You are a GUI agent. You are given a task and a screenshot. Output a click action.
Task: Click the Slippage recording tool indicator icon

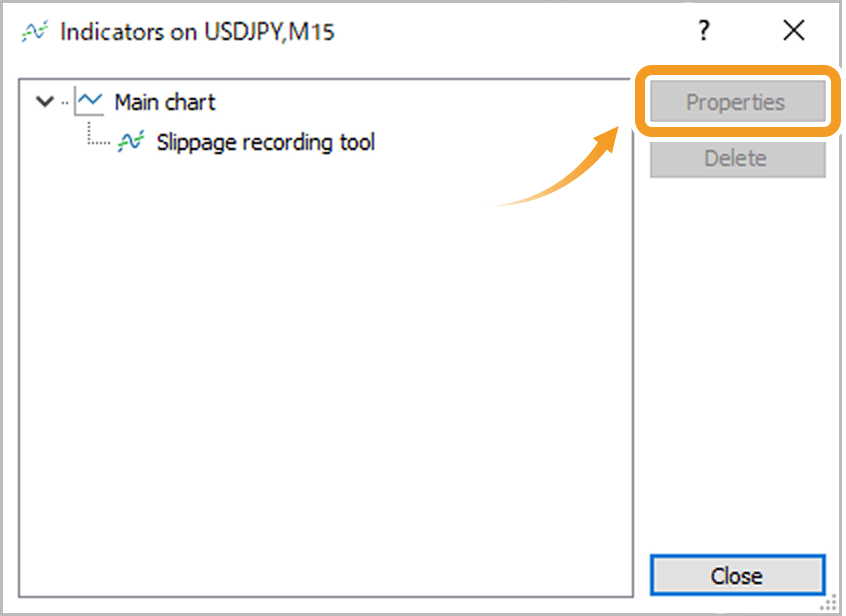coord(132,142)
